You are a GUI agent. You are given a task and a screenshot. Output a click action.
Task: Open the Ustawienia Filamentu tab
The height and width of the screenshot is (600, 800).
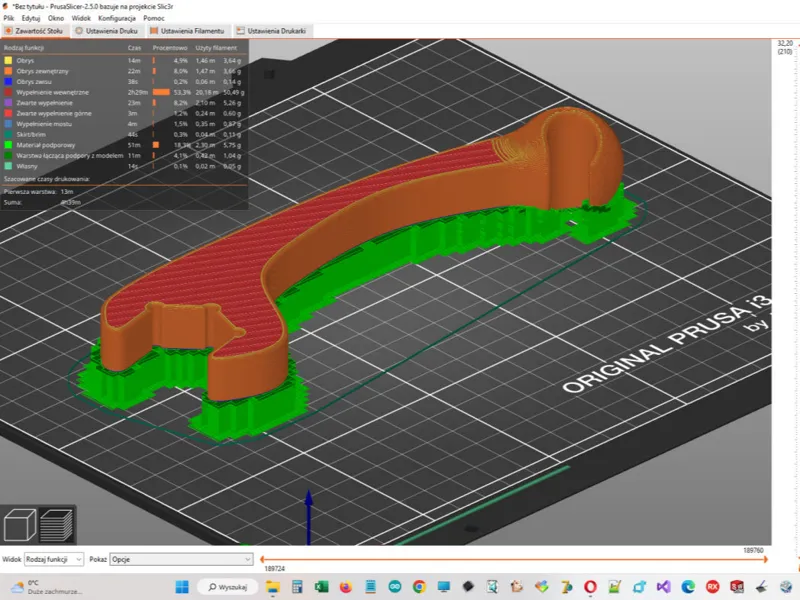click(187, 31)
